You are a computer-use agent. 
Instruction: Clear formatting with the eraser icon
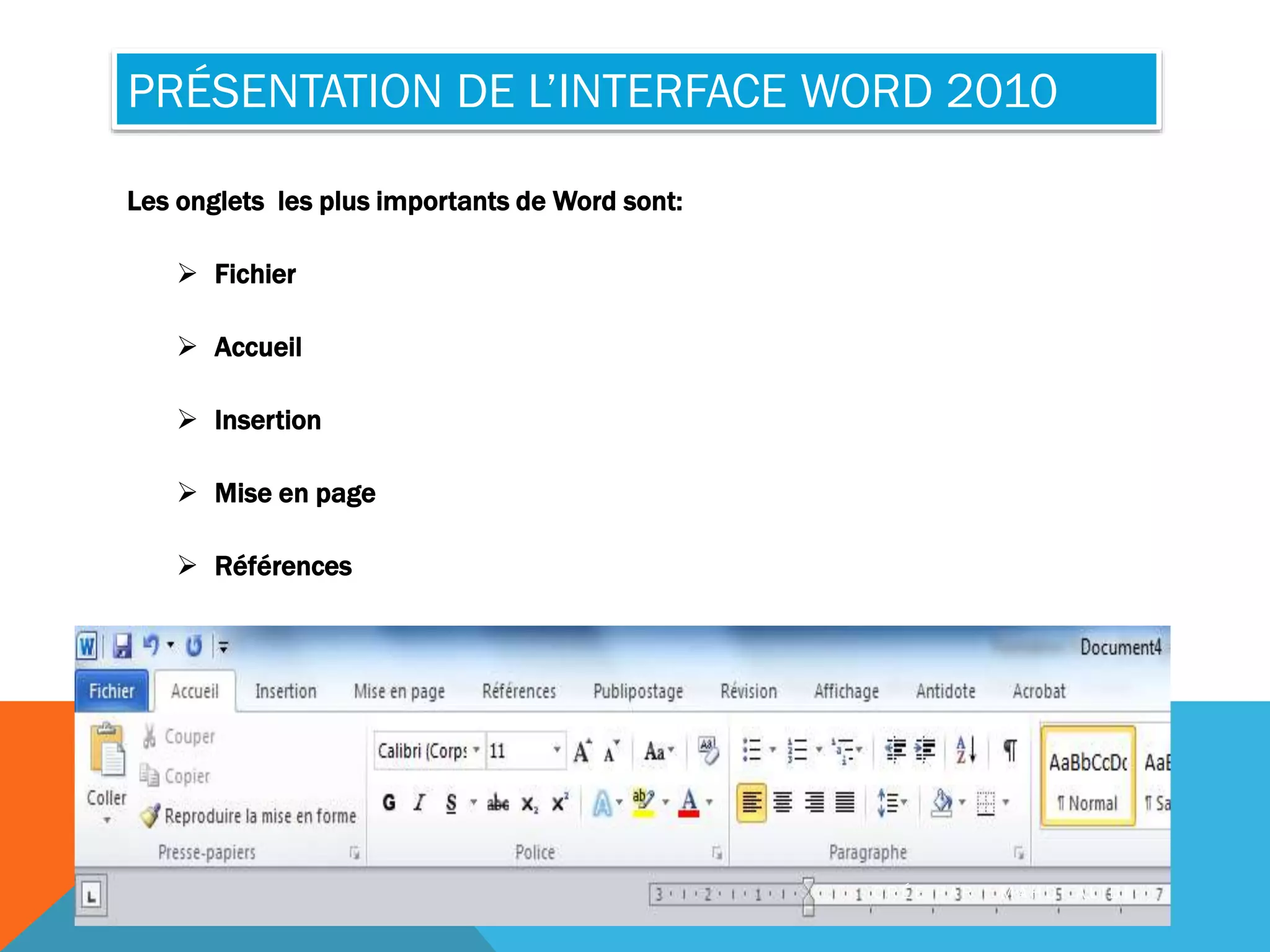(708, 750)
